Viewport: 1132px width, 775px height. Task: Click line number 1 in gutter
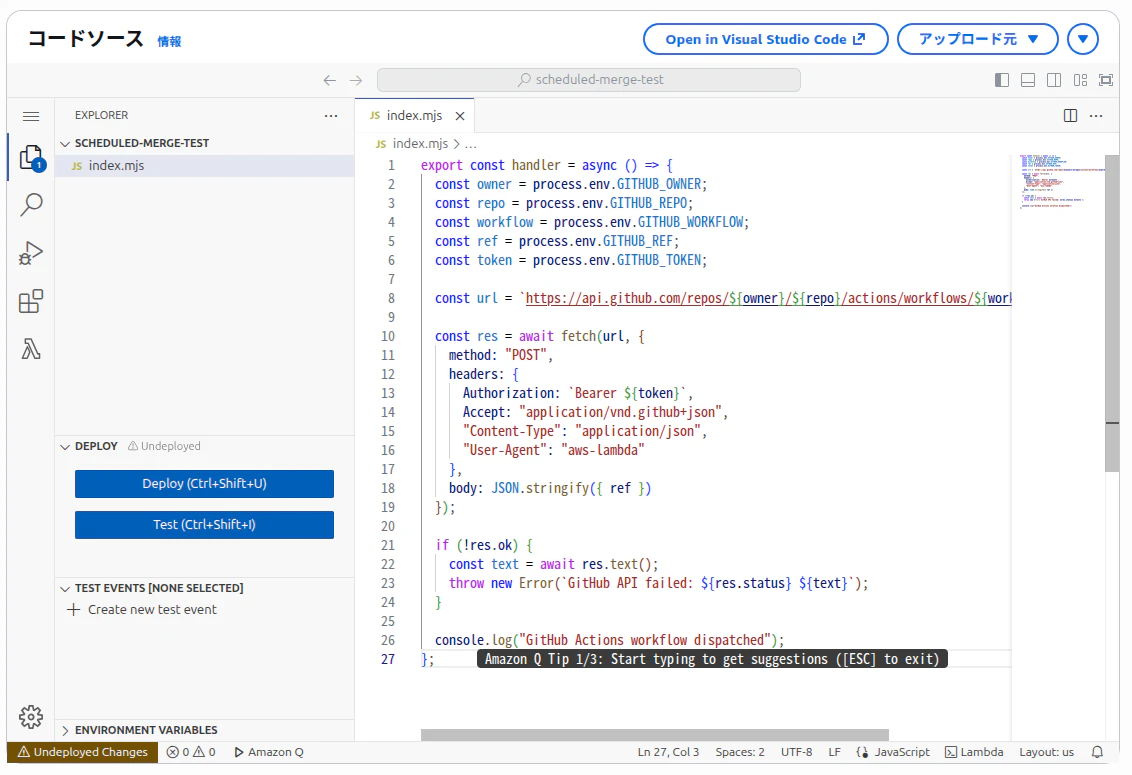point(391,165)
